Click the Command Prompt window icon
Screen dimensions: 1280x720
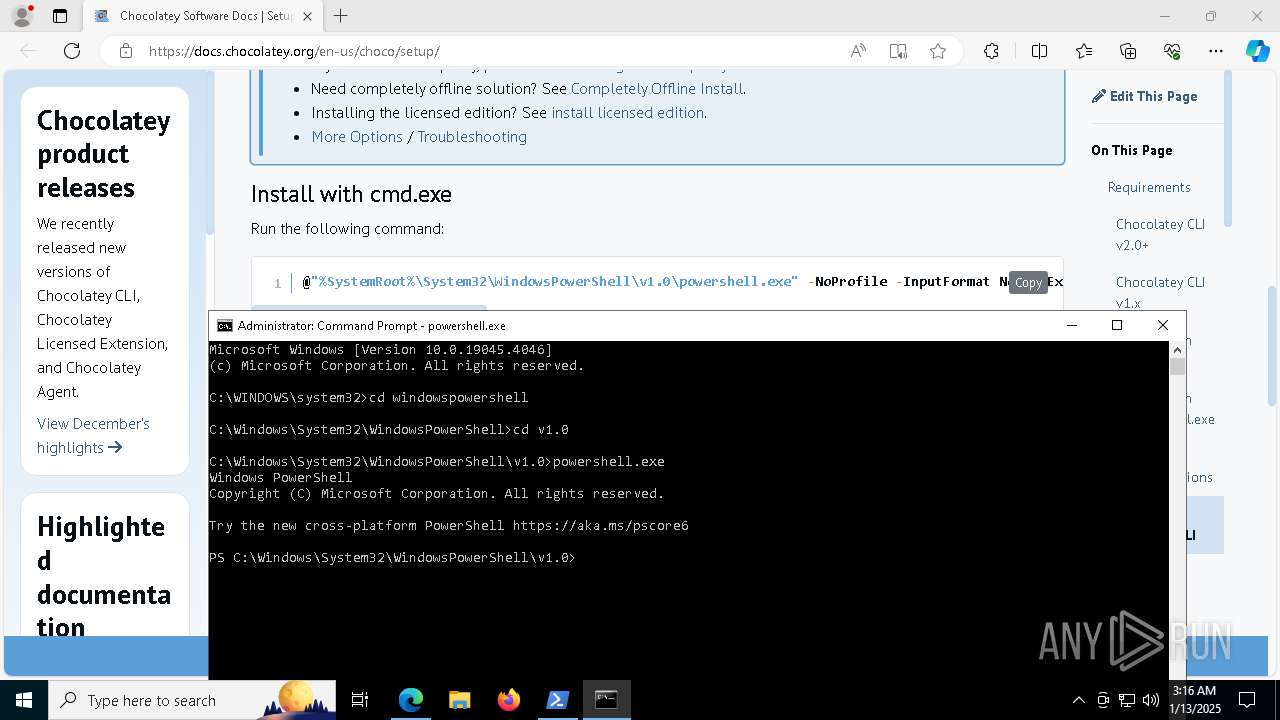[x=225, y=326]
